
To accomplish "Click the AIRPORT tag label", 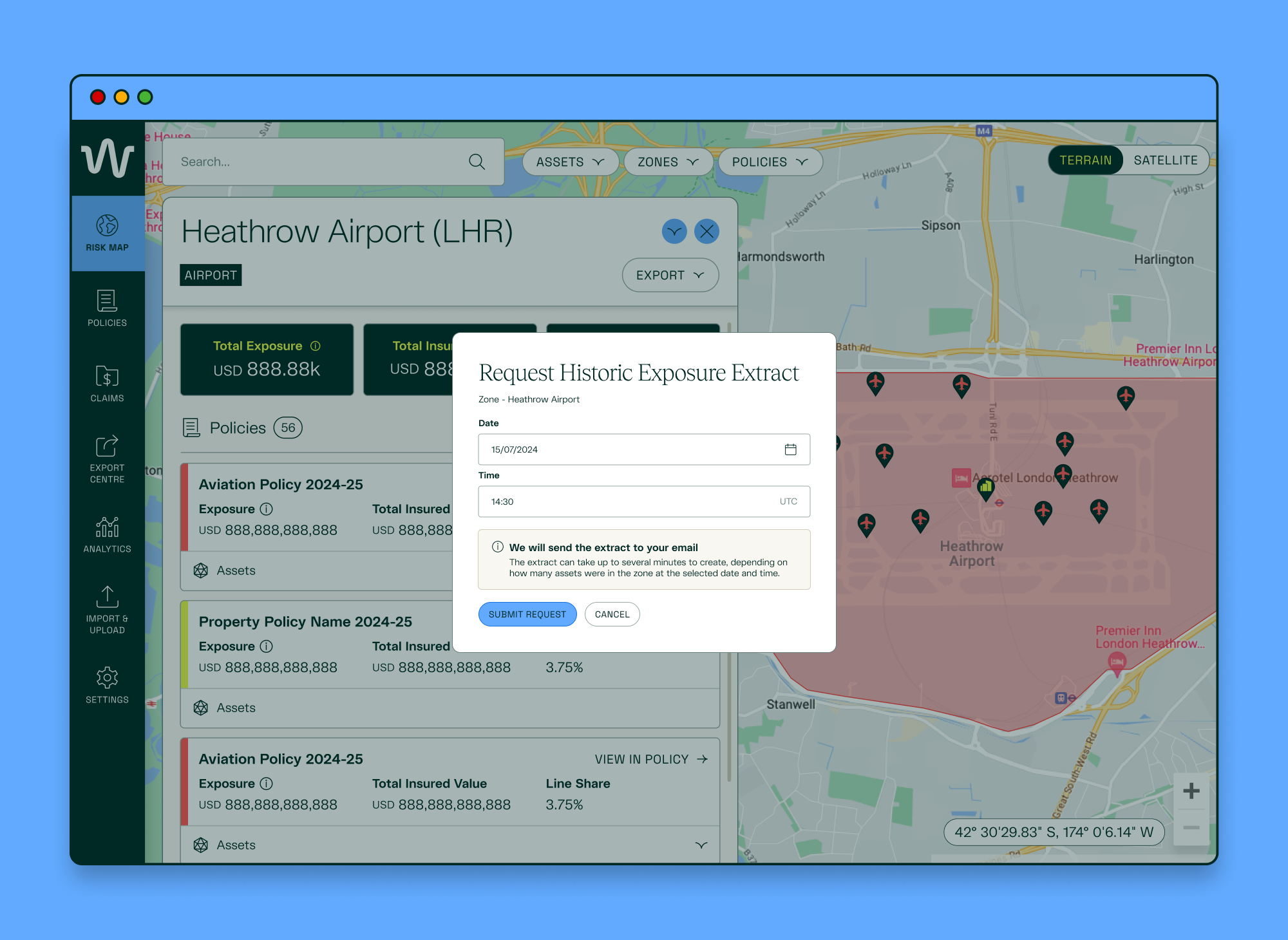I will pyautogui.click(x=211, y=275).
